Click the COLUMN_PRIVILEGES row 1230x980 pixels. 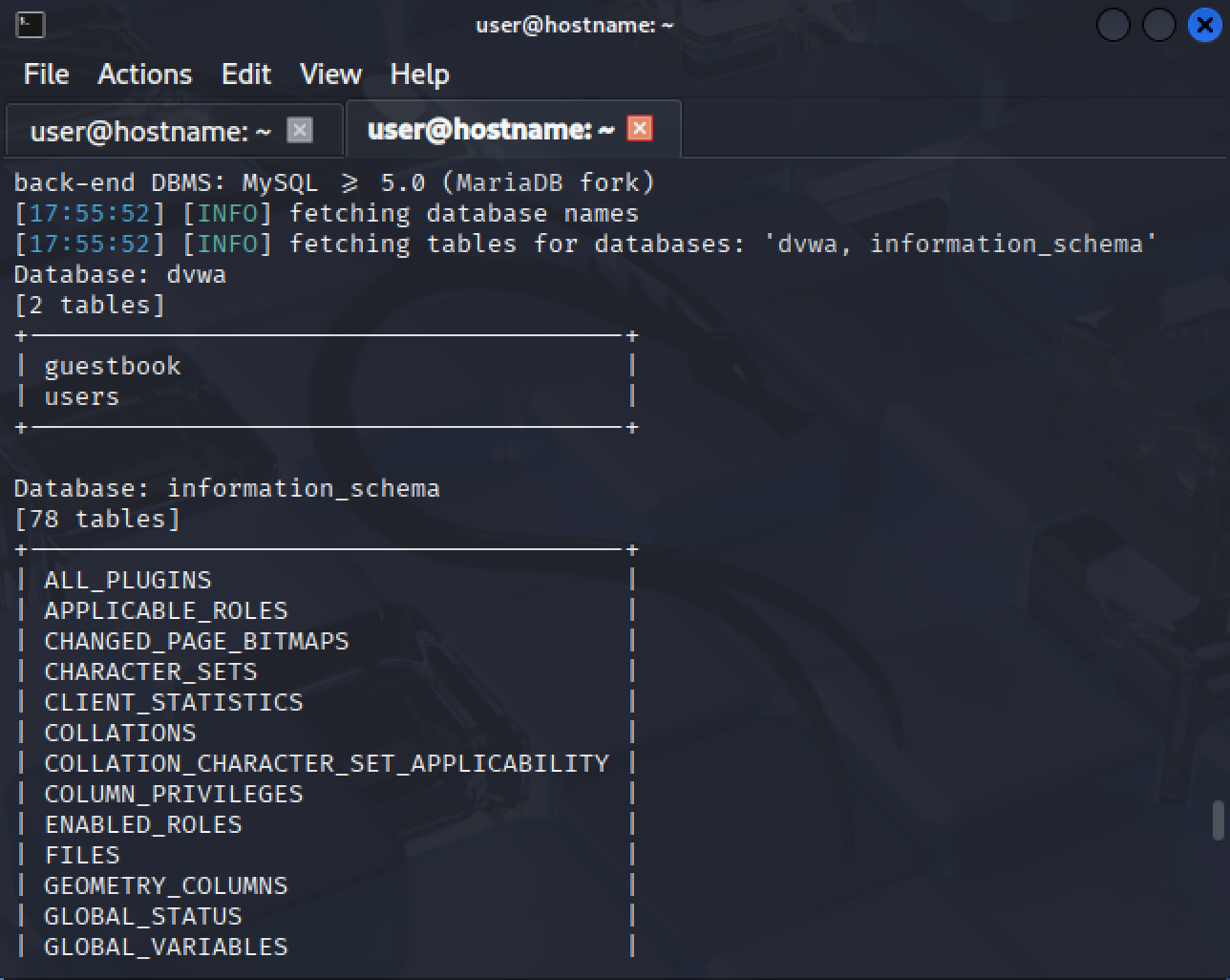pyautogui.click(x=325, y=794)
